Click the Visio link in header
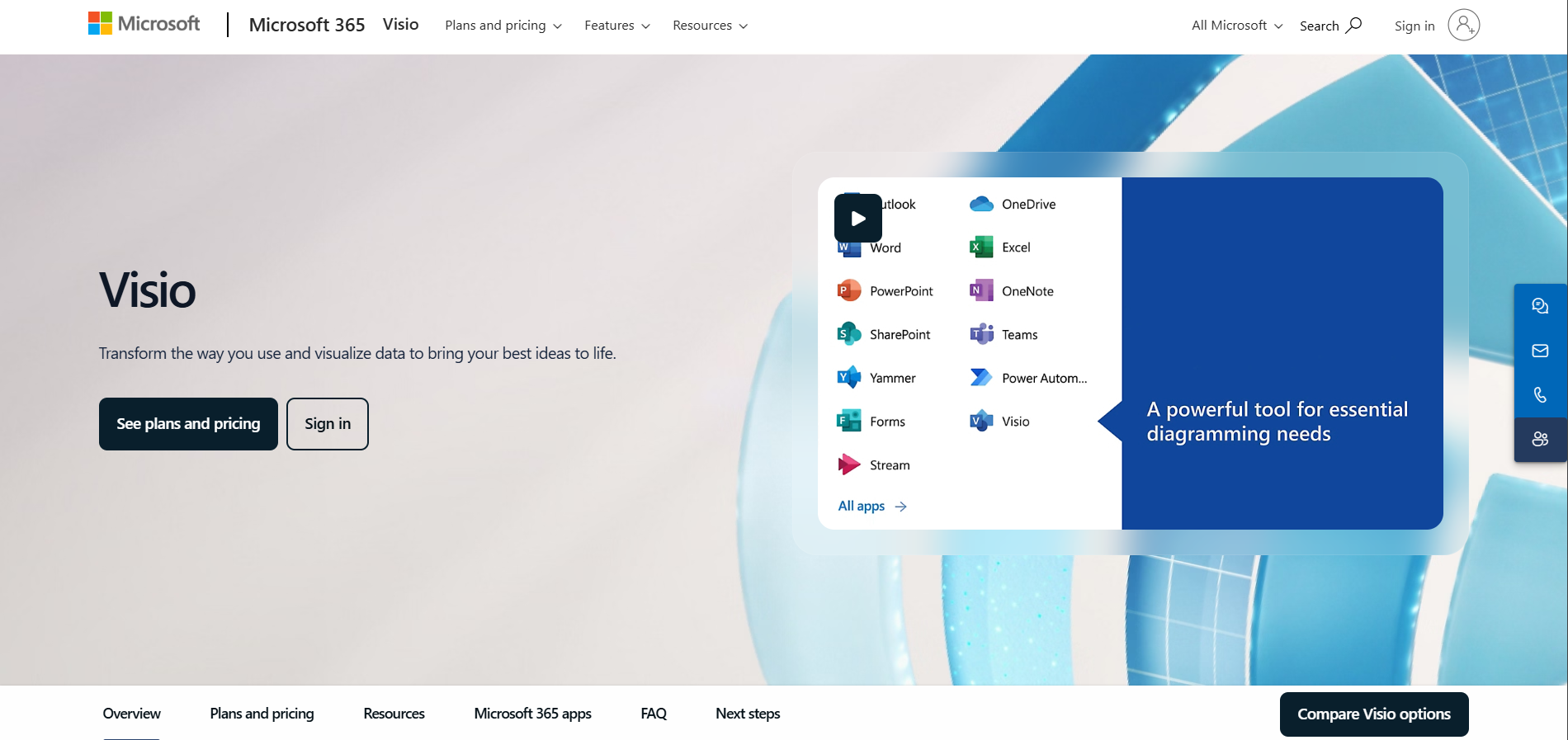This screenshot has height=740, width=1568. 401,25
